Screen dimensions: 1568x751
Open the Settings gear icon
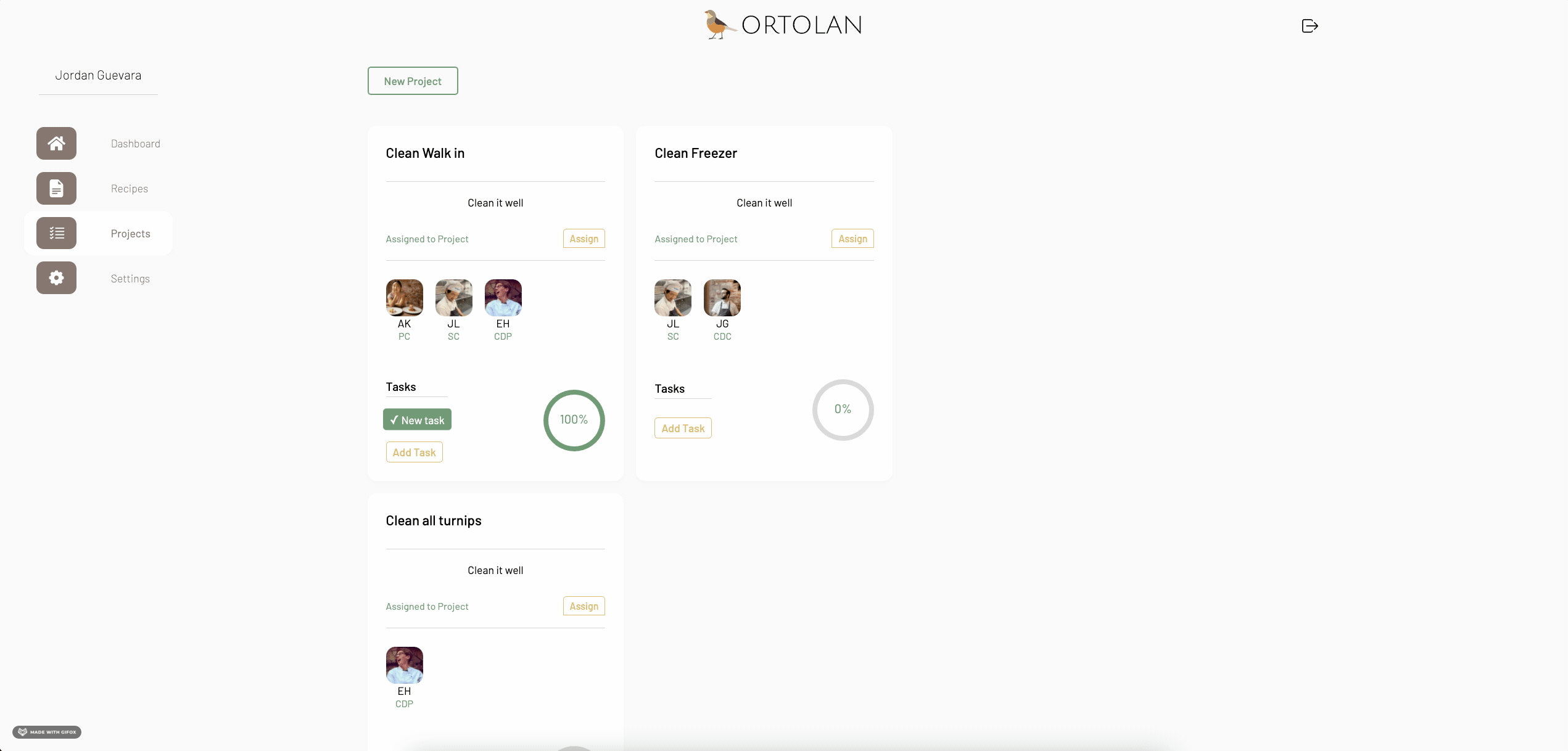click(56, 278)
